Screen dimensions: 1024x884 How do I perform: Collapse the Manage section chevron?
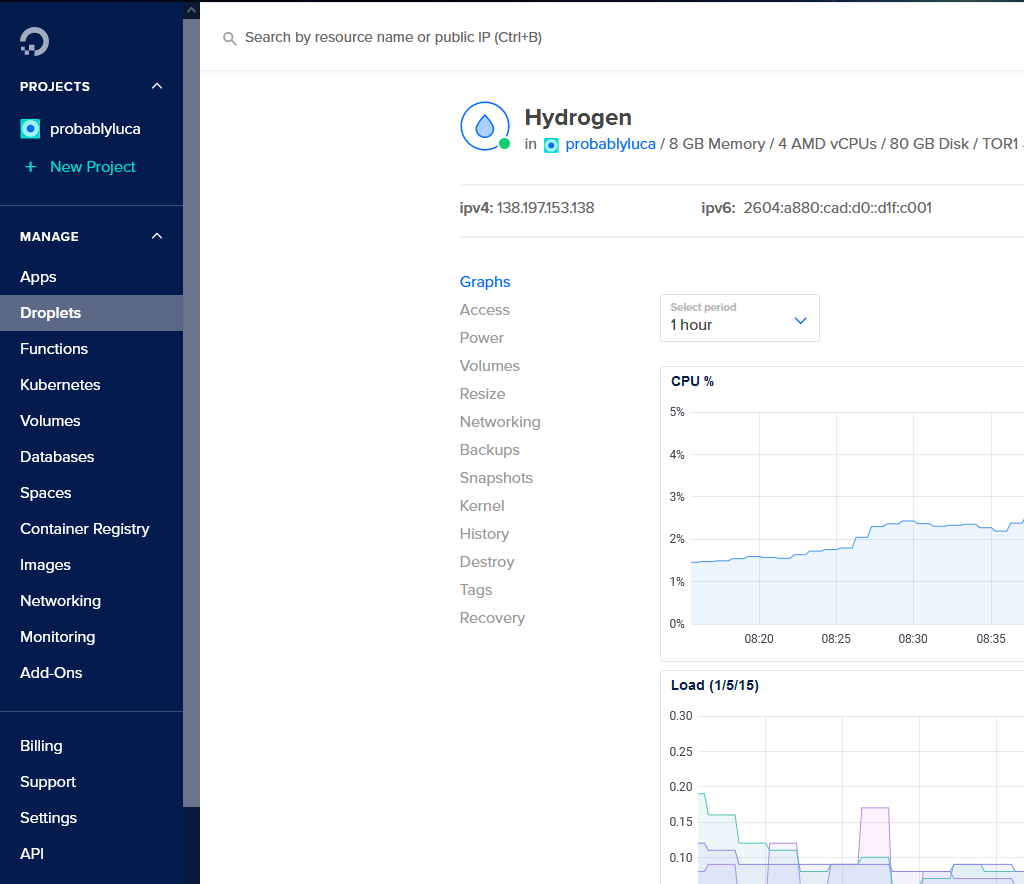pyautogui.click(x=157, y=236)
